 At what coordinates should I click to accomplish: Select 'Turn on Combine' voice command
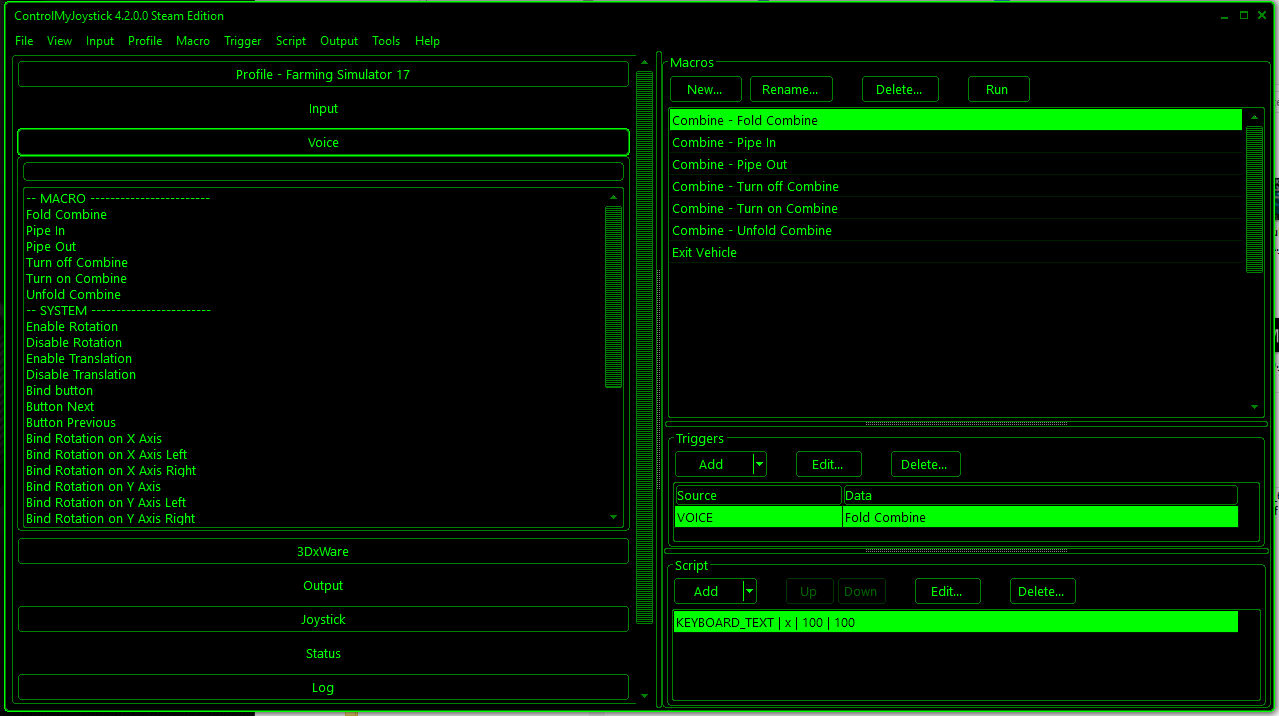76,278
